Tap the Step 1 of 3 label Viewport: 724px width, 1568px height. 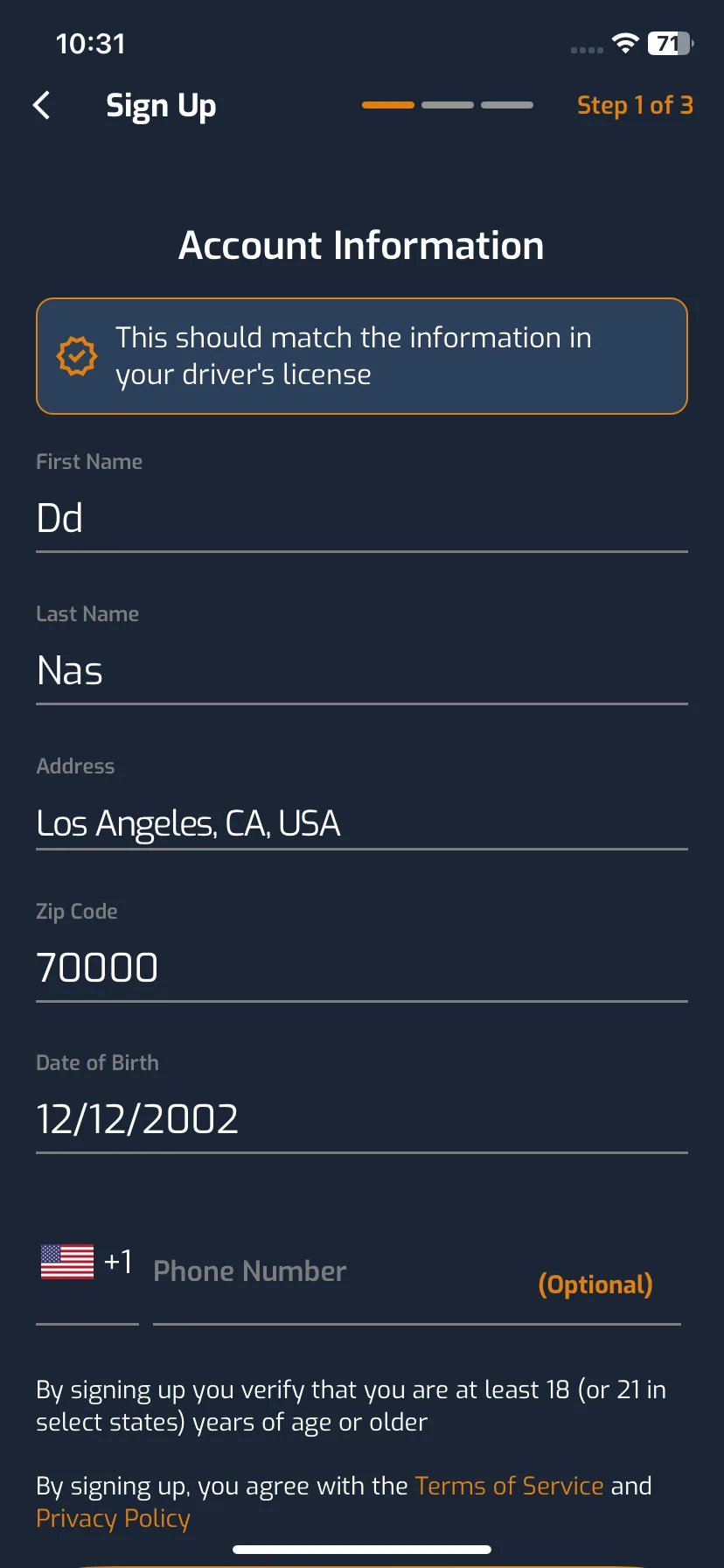635,105
